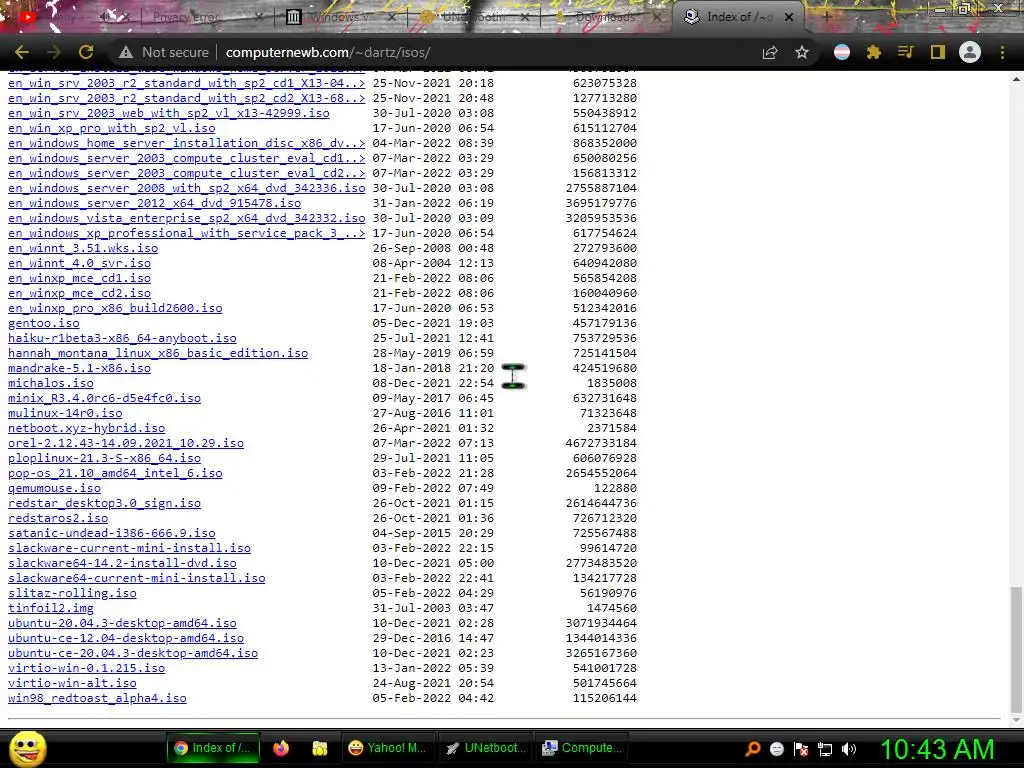Screen dimensions: 1024x768
Task: Click the page vertical scrollbar thumb
Action: [x=1016, y=650]
